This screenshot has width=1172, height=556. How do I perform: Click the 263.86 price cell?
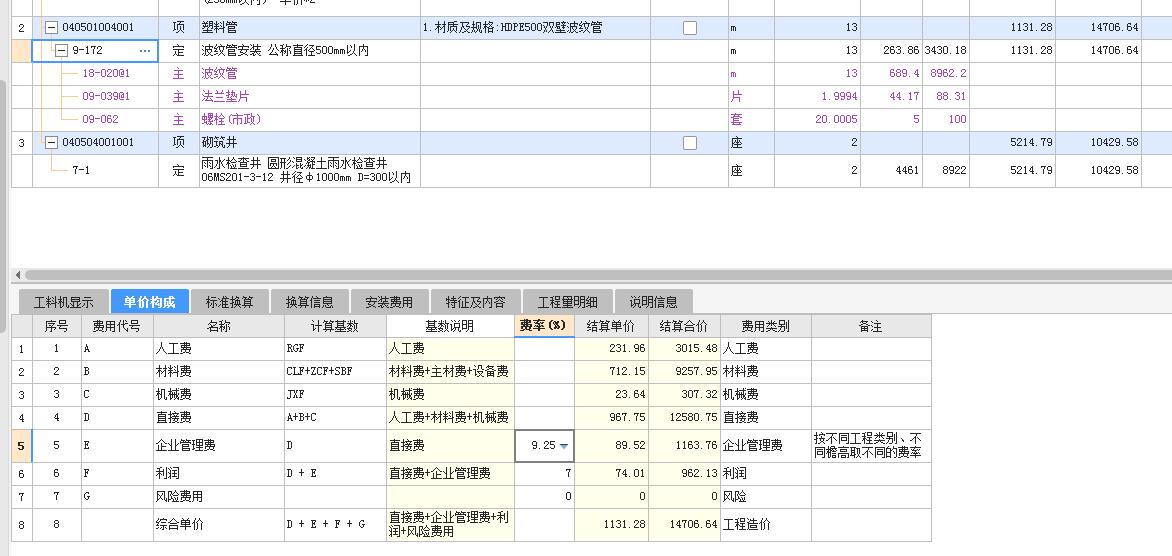click(891, 51)
